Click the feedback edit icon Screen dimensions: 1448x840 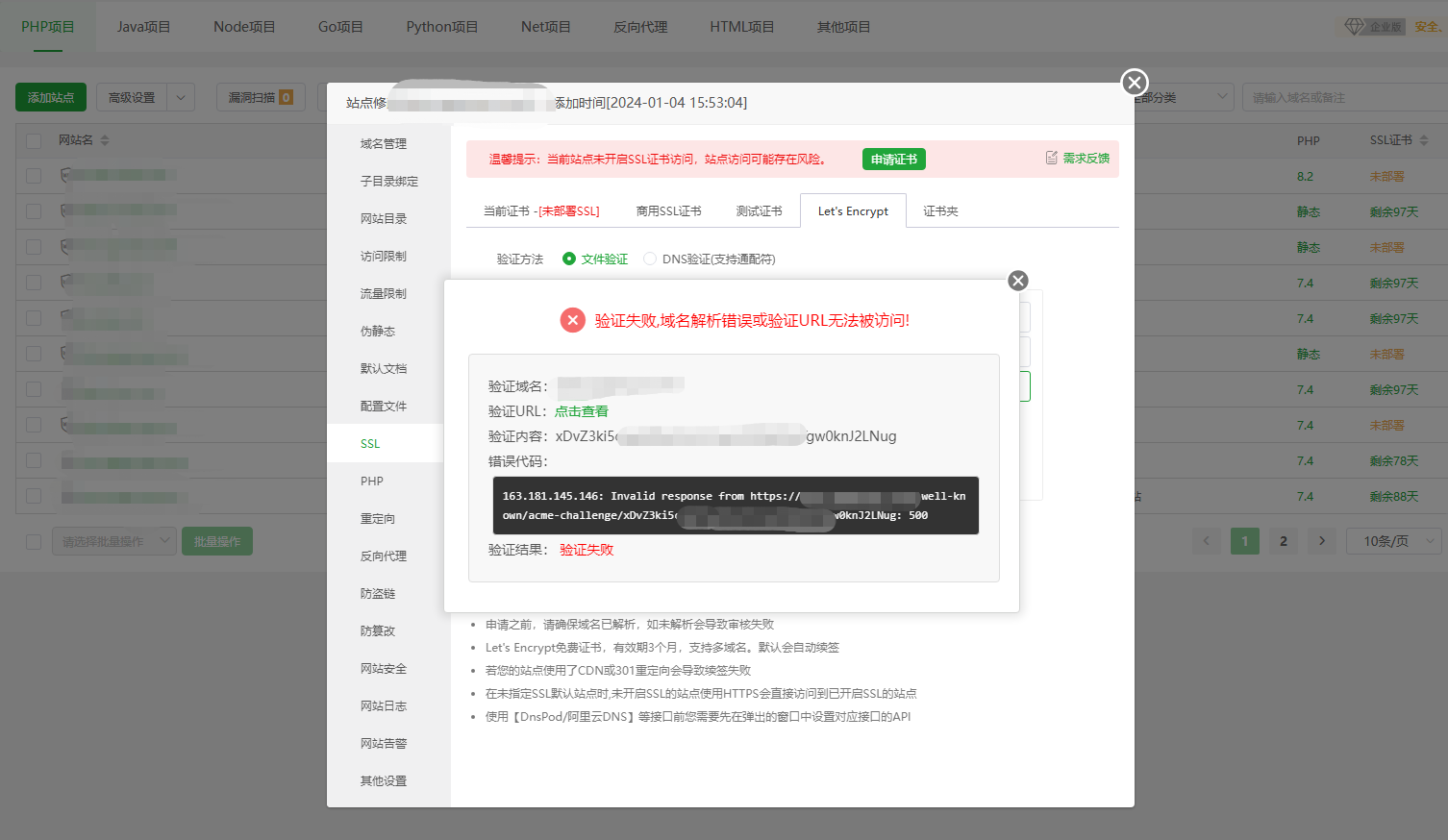click(x=1052, y=158)
